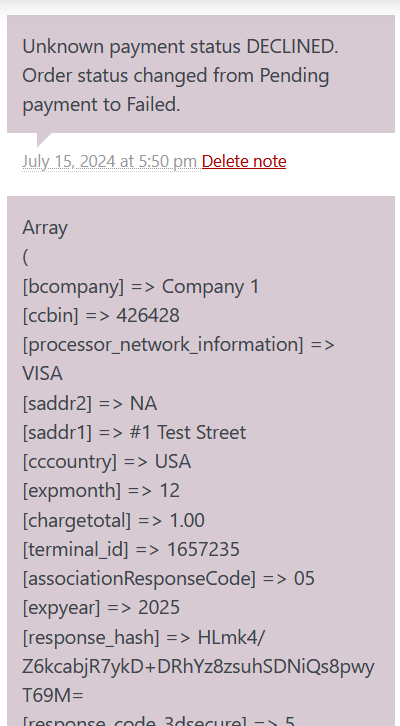Click the terminal_id 1657235 line

[131, 550]
